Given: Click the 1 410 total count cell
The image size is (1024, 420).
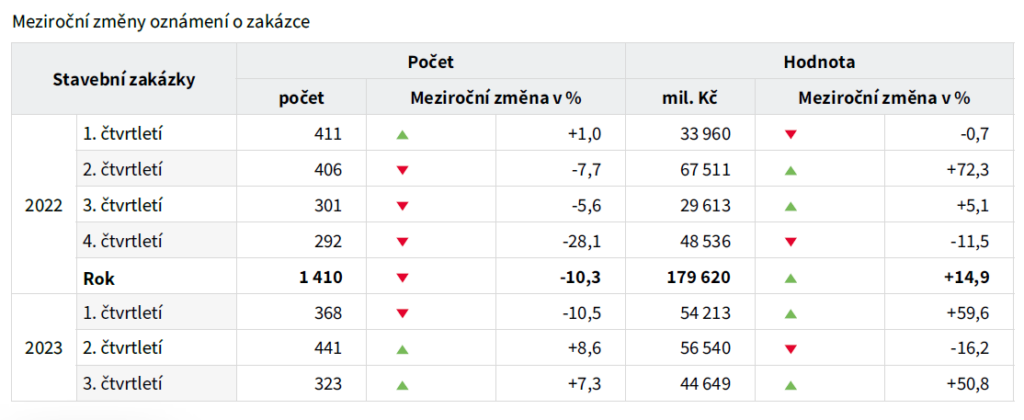Looking at the screenshot, I should pyautogui.click(x=319, y=278).
